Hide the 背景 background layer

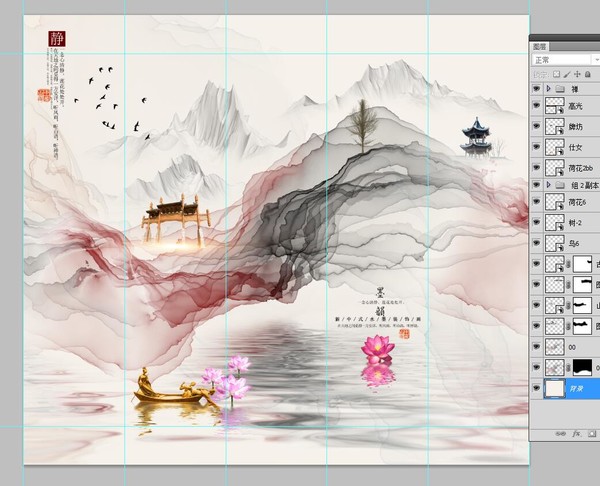click(x=536, y=388)
